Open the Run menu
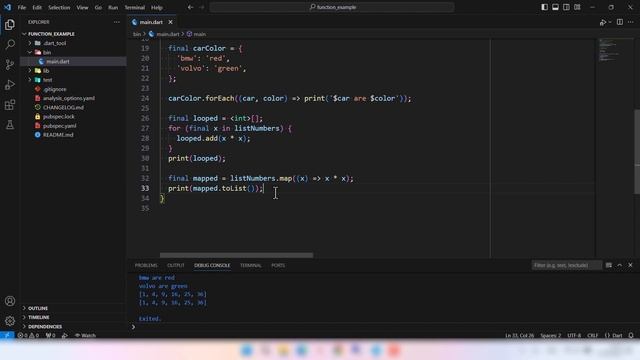Image resolution: width=640 pixels, height=360 pixels. click(x=113, y=7)
